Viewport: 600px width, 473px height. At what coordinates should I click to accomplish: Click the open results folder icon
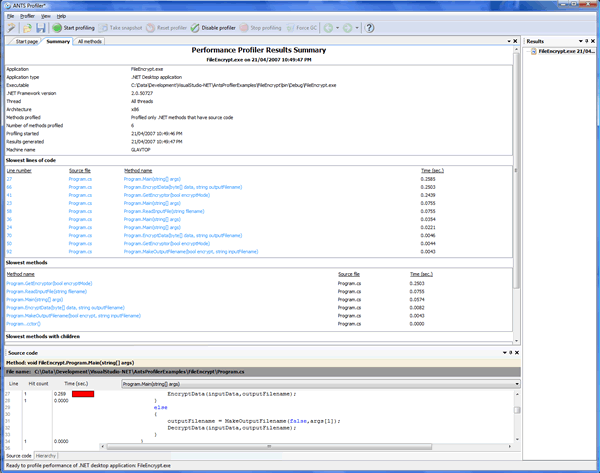(x=27, y=28)
